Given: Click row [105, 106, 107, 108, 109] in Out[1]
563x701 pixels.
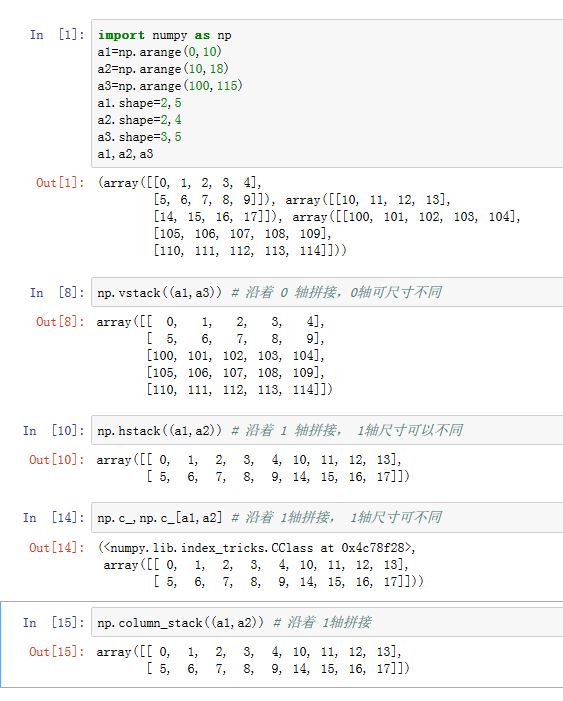Looking at the screenshot, I should click(242, 233).
